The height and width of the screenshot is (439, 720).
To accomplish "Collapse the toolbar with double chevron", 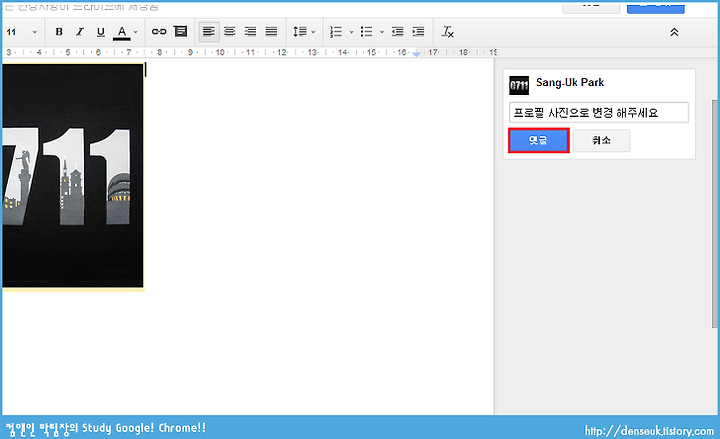I will 674,32.
